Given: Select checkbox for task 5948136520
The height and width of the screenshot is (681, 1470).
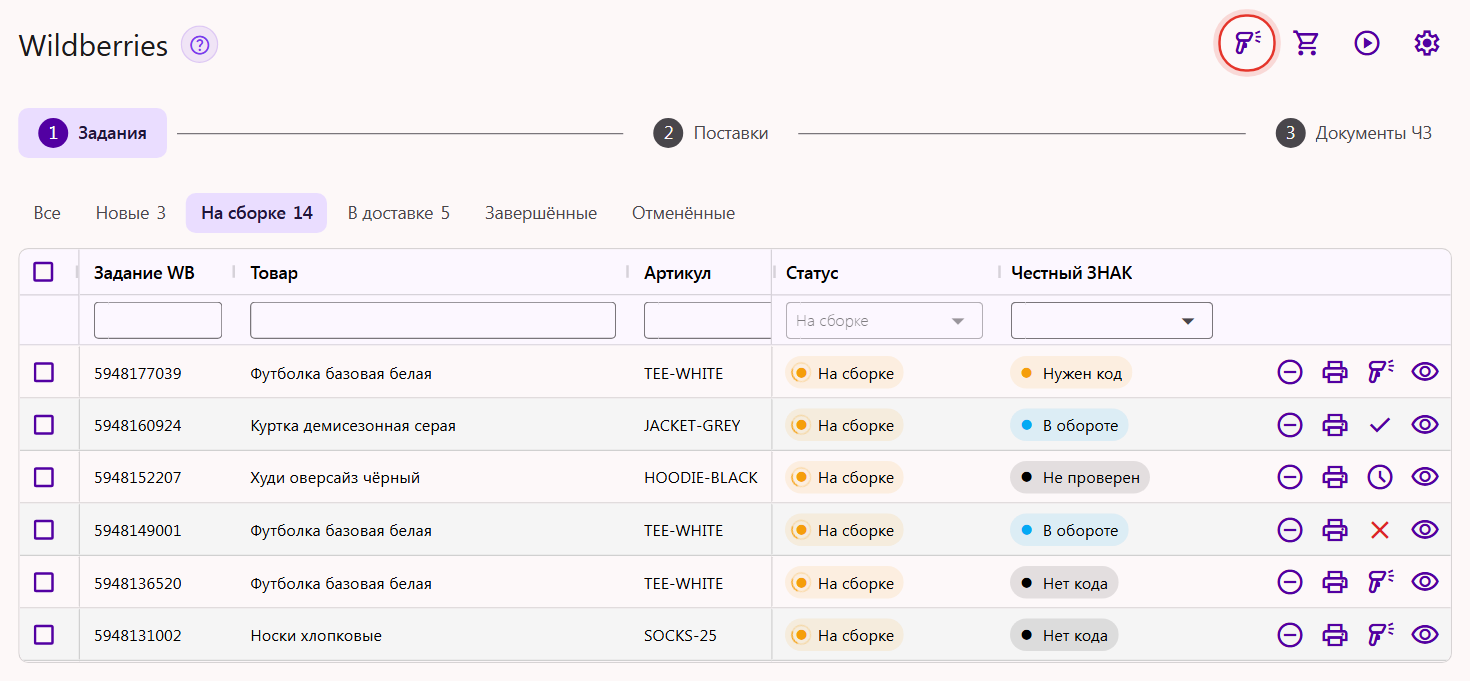Looking at the screenshot, I should (43, 582).
